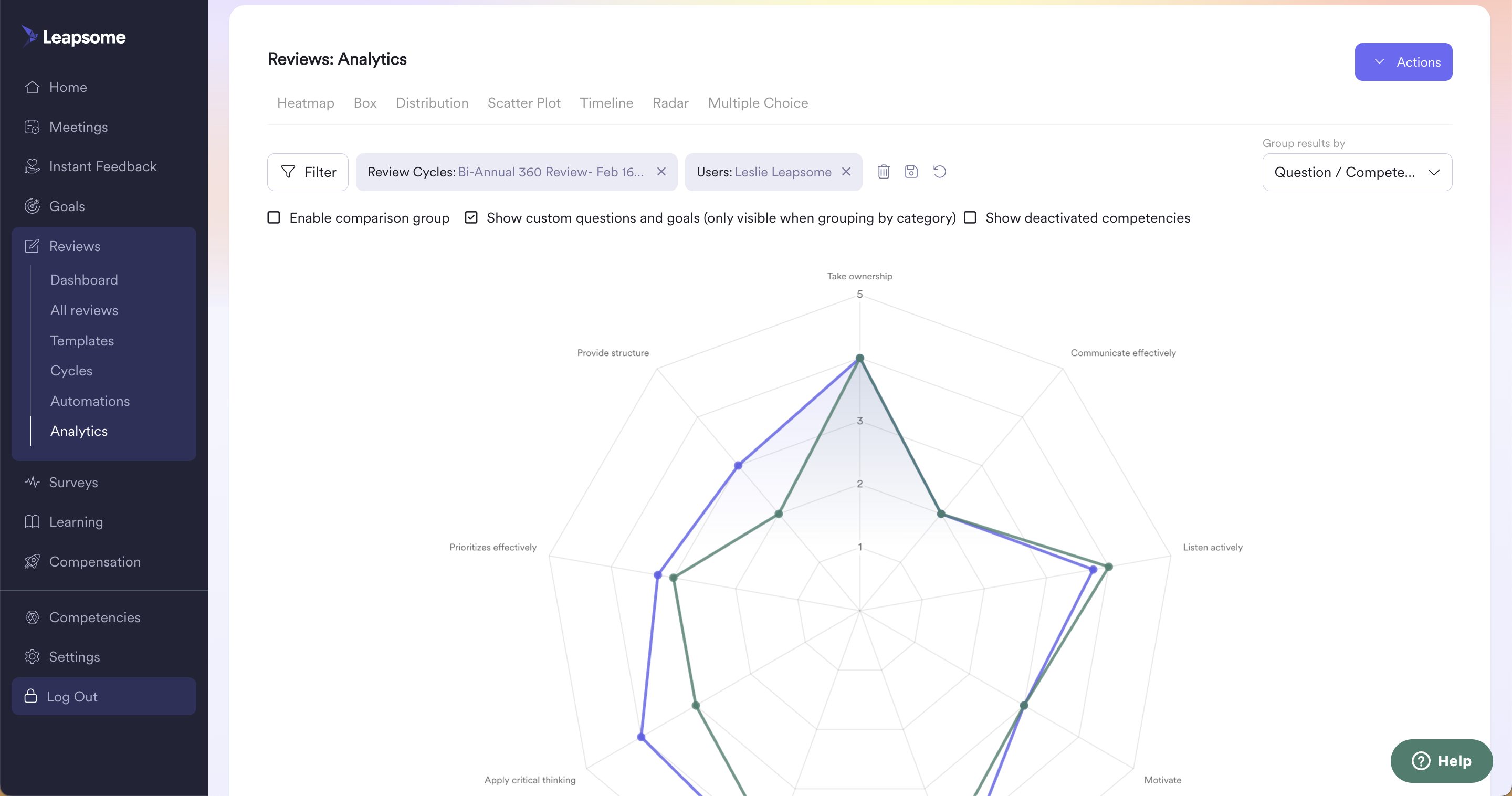Viewport: 1512px width, 796px height.
Task: Click the Competencies icon in sidebar
Action: pyautogui.click(x=32, y=617)
